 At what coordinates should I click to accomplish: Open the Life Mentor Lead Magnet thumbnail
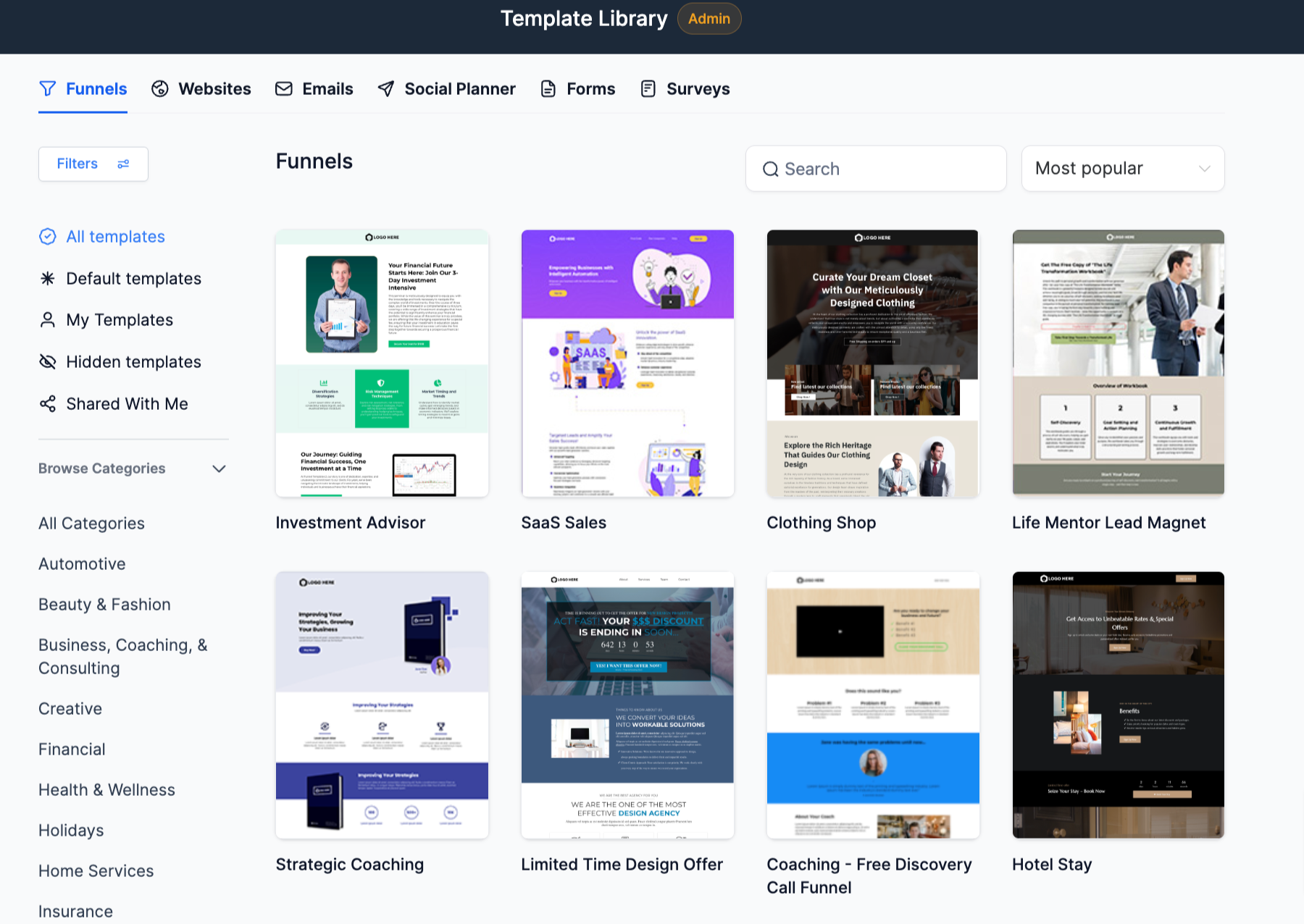click(1119, 364)
